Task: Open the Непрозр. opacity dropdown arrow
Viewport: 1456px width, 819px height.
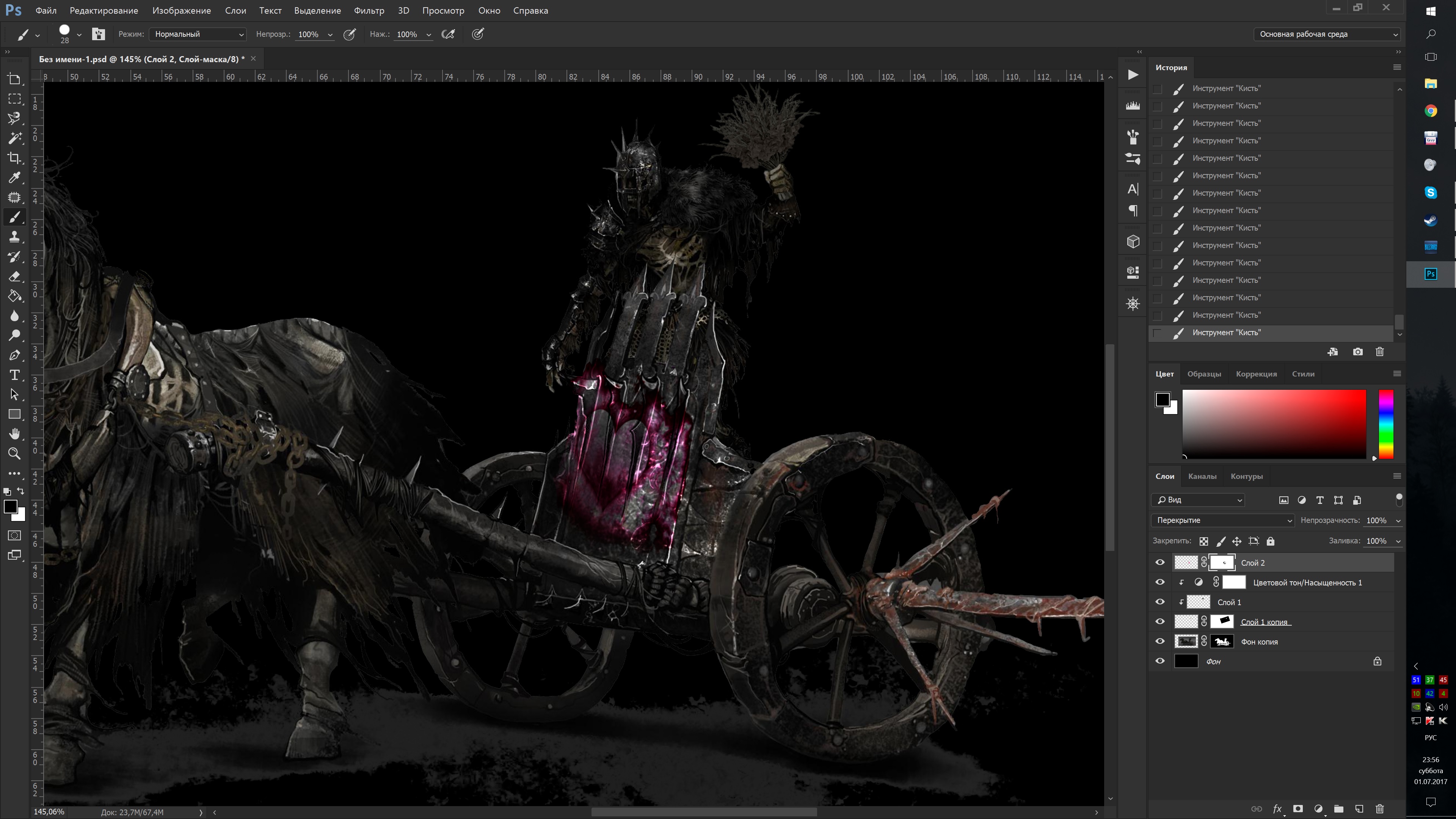Action: (330, 35)
